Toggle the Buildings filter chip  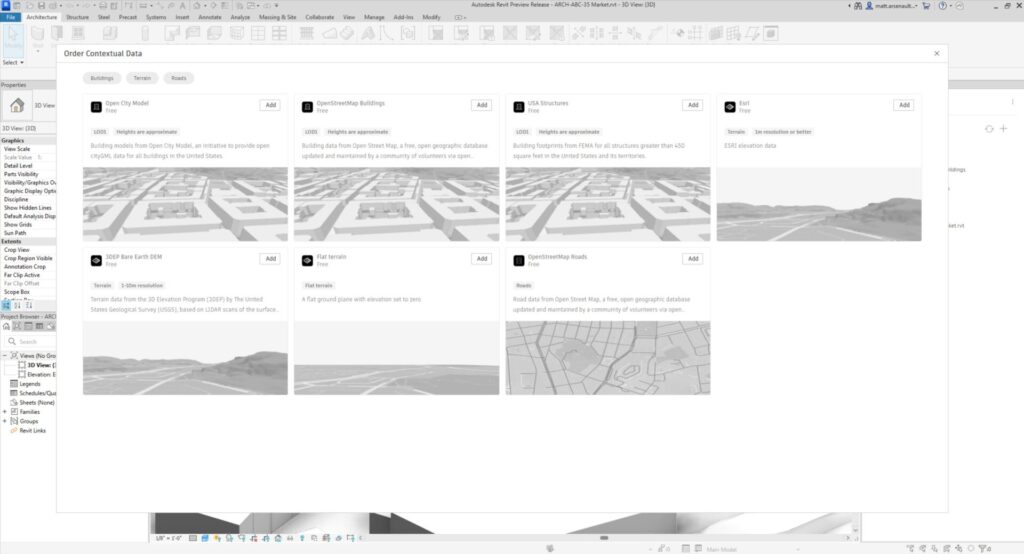102,78
